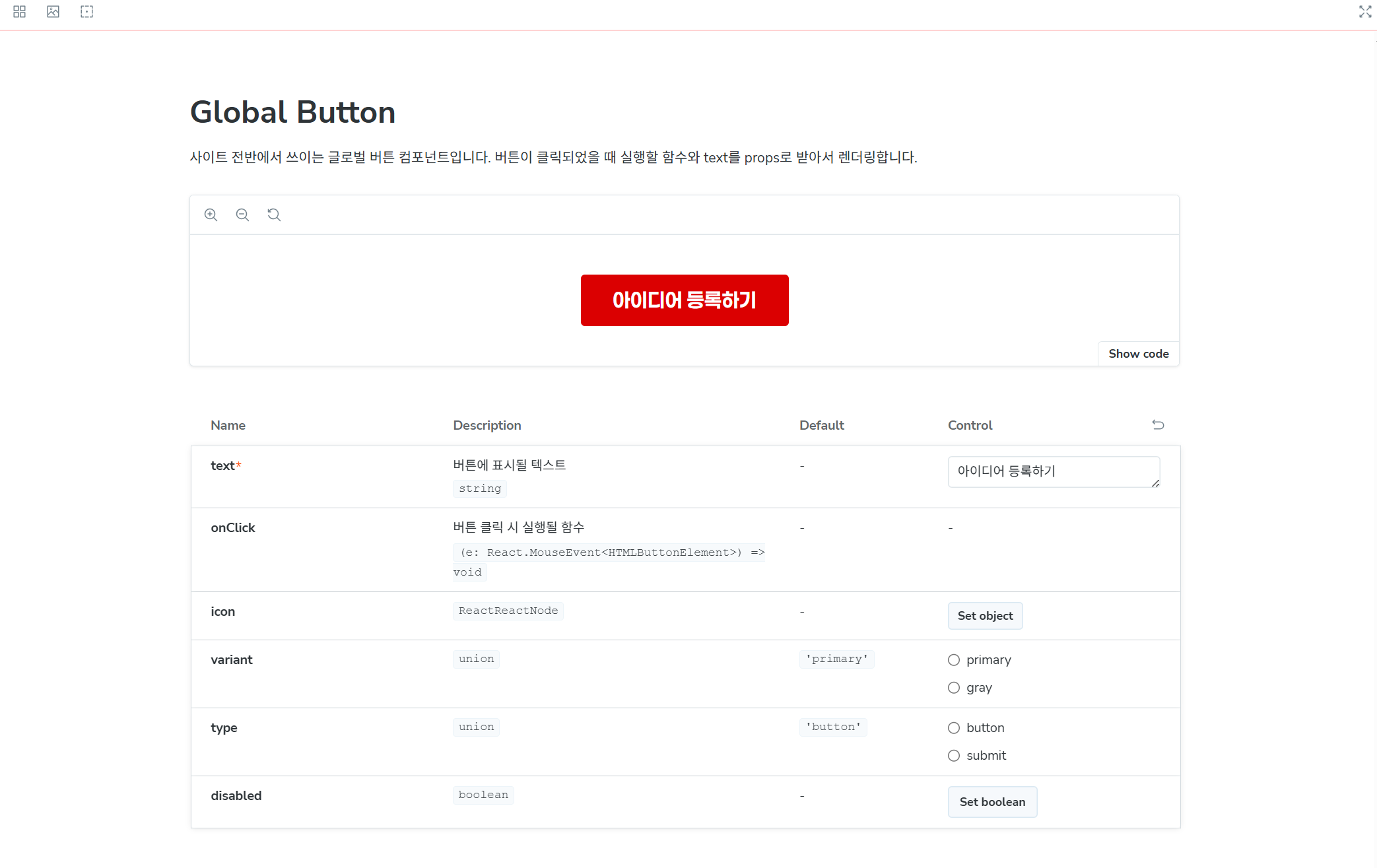Select the primary variant radio option

[x=954, y=660]
